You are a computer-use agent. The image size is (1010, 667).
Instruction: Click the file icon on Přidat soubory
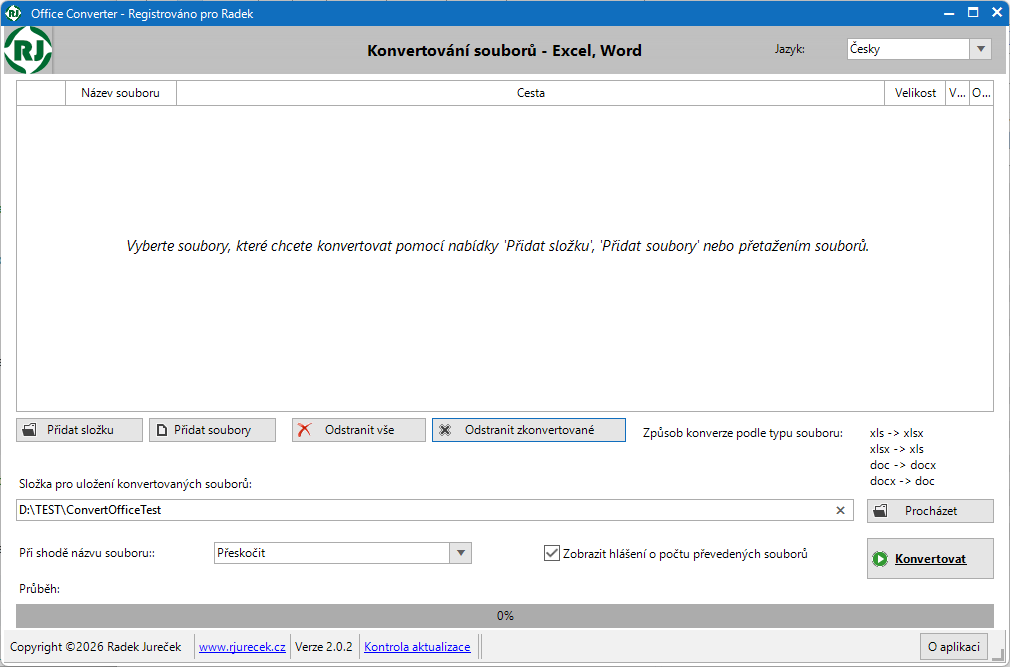tap(163, 430)
